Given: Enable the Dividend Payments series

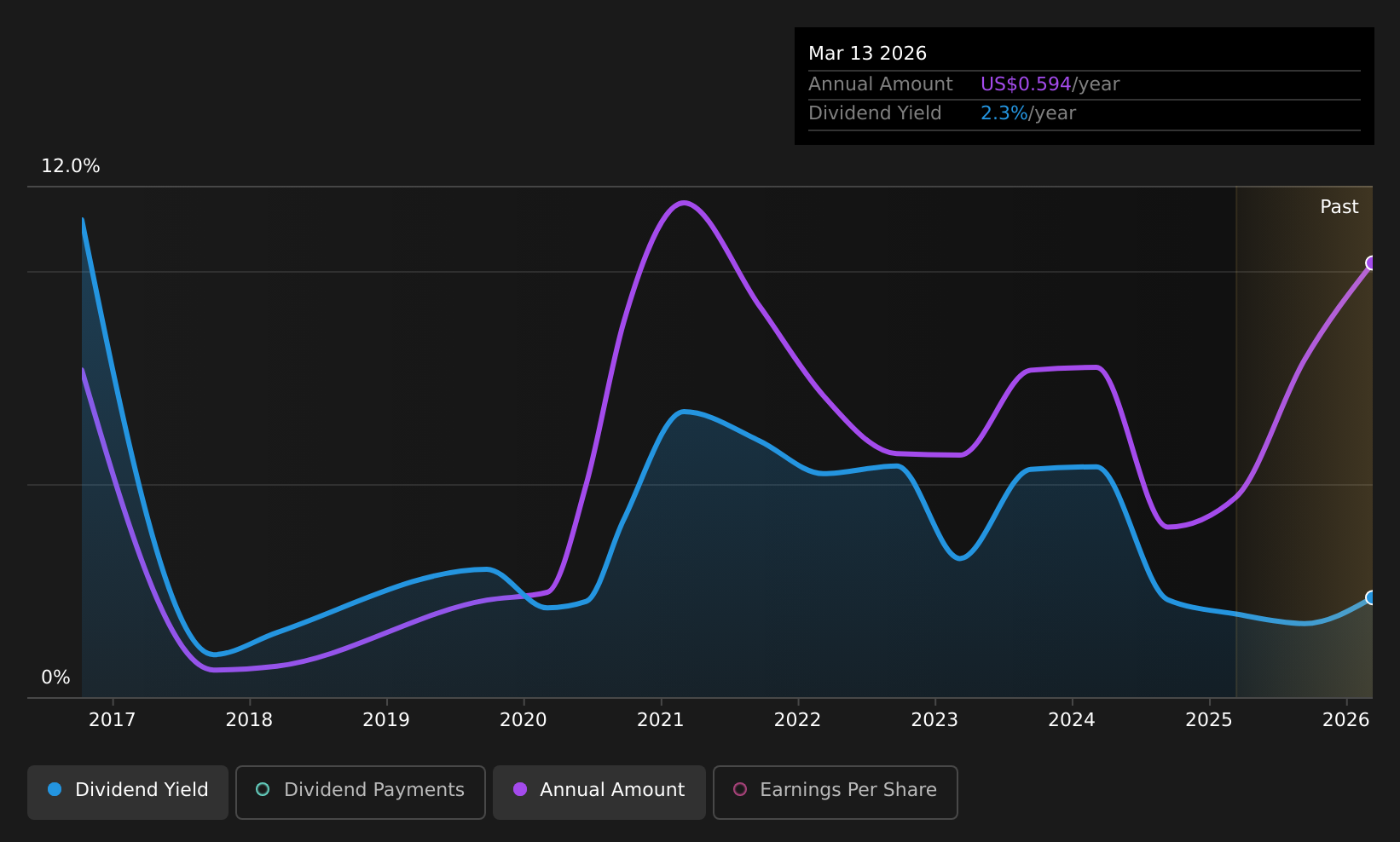Looking at the screenshot, I should [361, 792].
